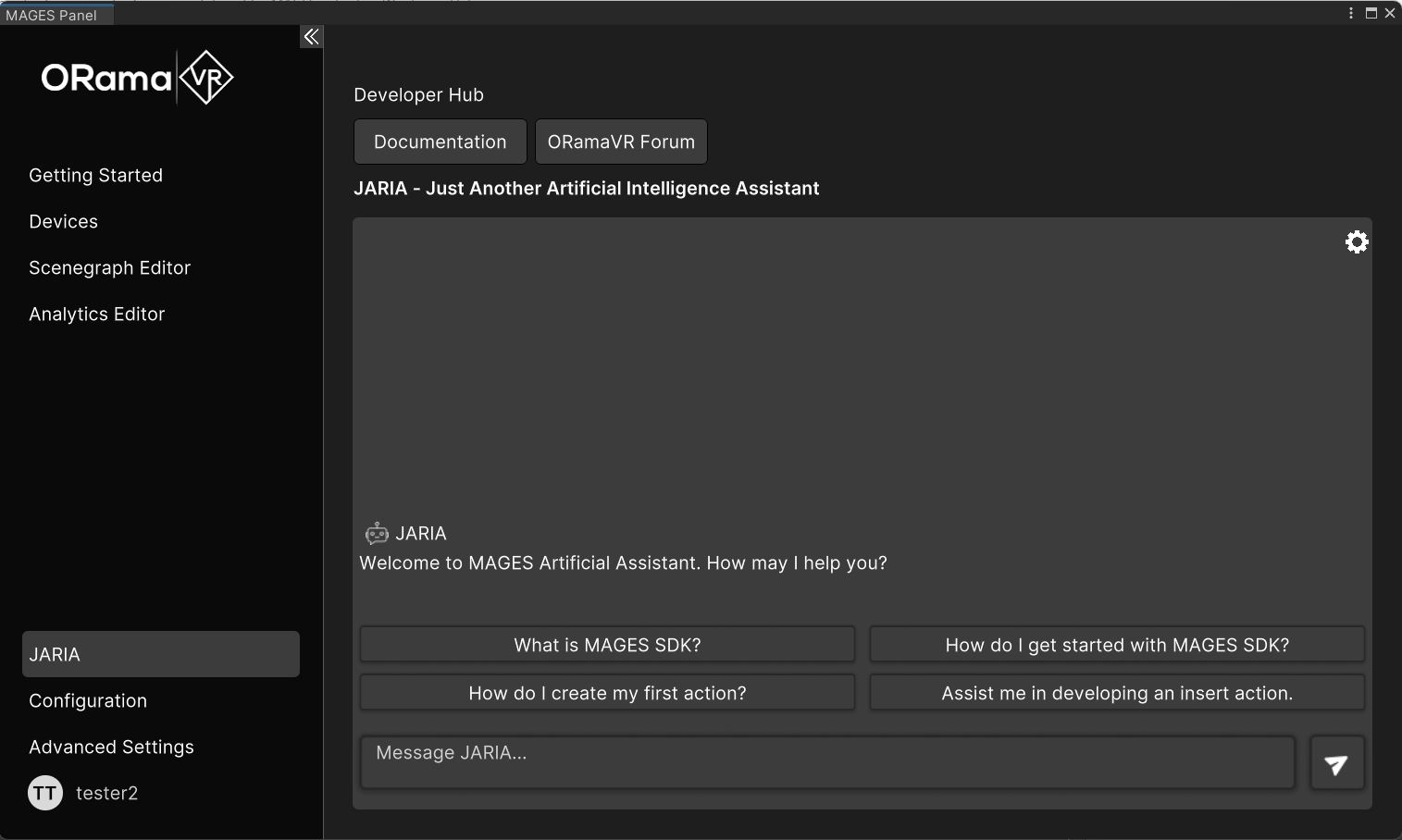1402x840 pixels.
Task: Focus the Message JARIA input field
Action: [x=827, y=762]
